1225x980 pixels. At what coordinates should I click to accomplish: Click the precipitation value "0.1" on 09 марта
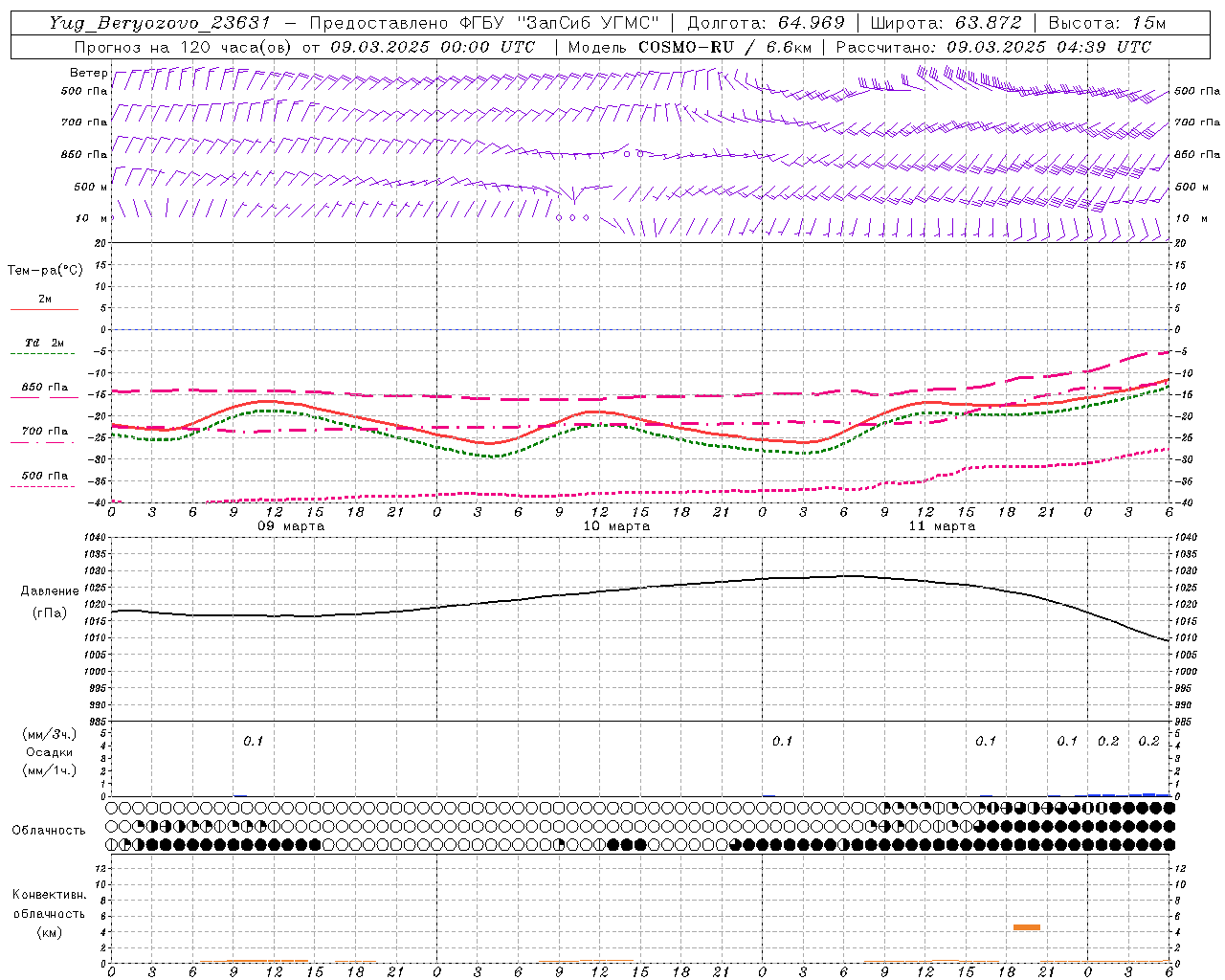(x=253, y=741)
